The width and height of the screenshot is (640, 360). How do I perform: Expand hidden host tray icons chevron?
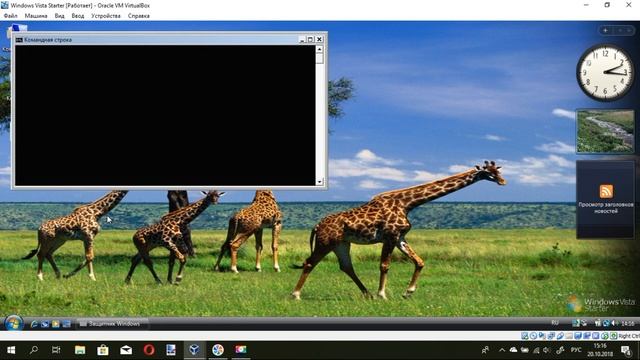[502, 350]
